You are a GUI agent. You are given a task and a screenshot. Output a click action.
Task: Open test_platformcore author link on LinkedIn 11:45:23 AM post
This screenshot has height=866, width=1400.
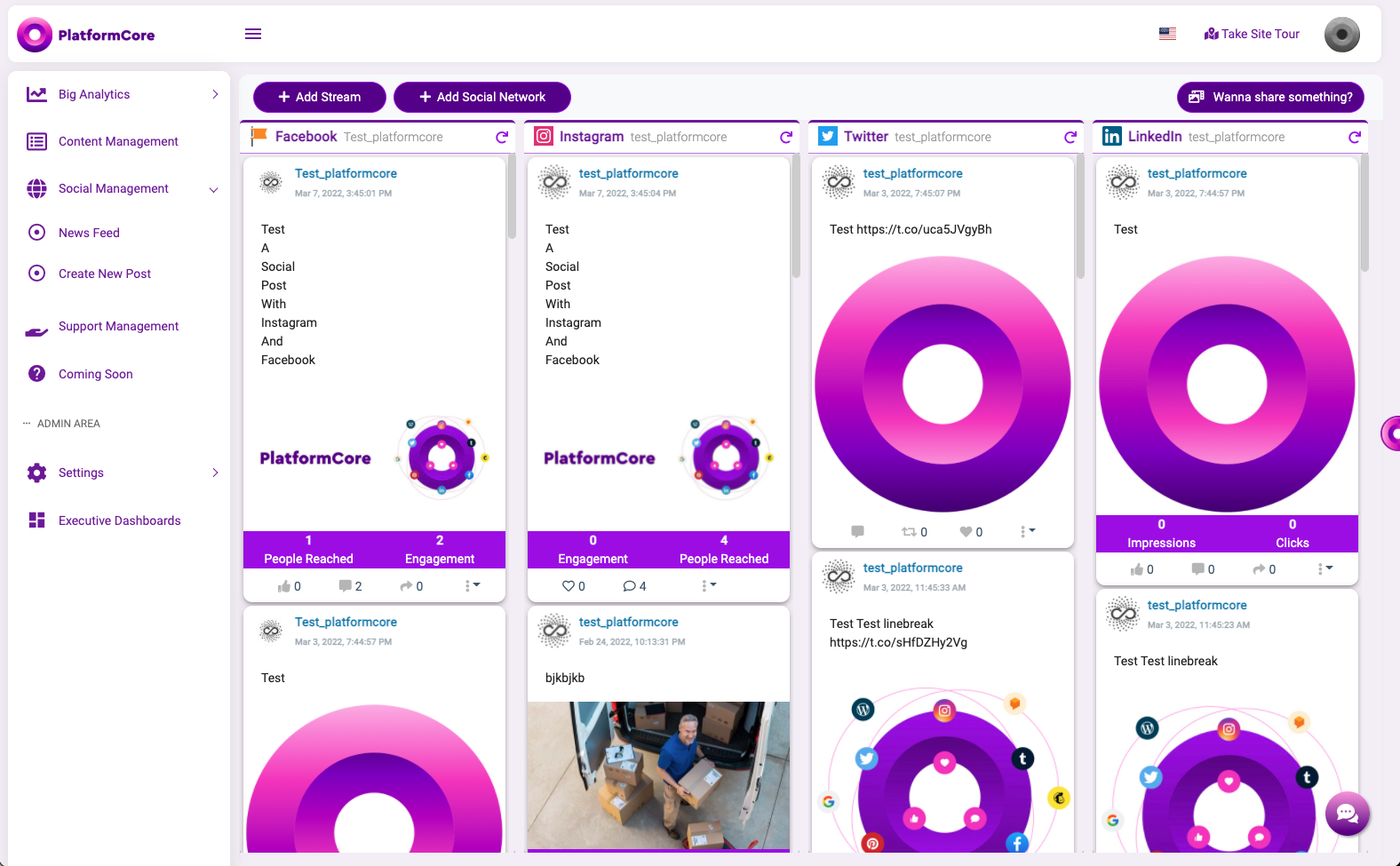1197,605
